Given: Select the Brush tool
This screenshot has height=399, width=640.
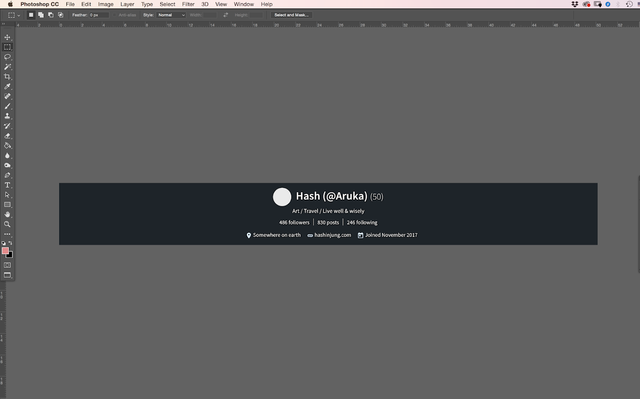Looking at the screenshot, I should [x=7, y=106].
